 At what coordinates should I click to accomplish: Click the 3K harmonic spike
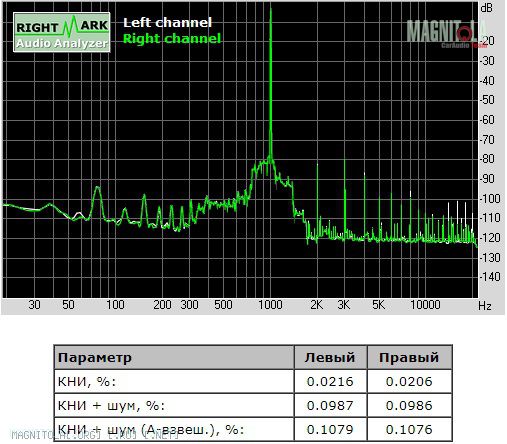click(x=345, y=198)
